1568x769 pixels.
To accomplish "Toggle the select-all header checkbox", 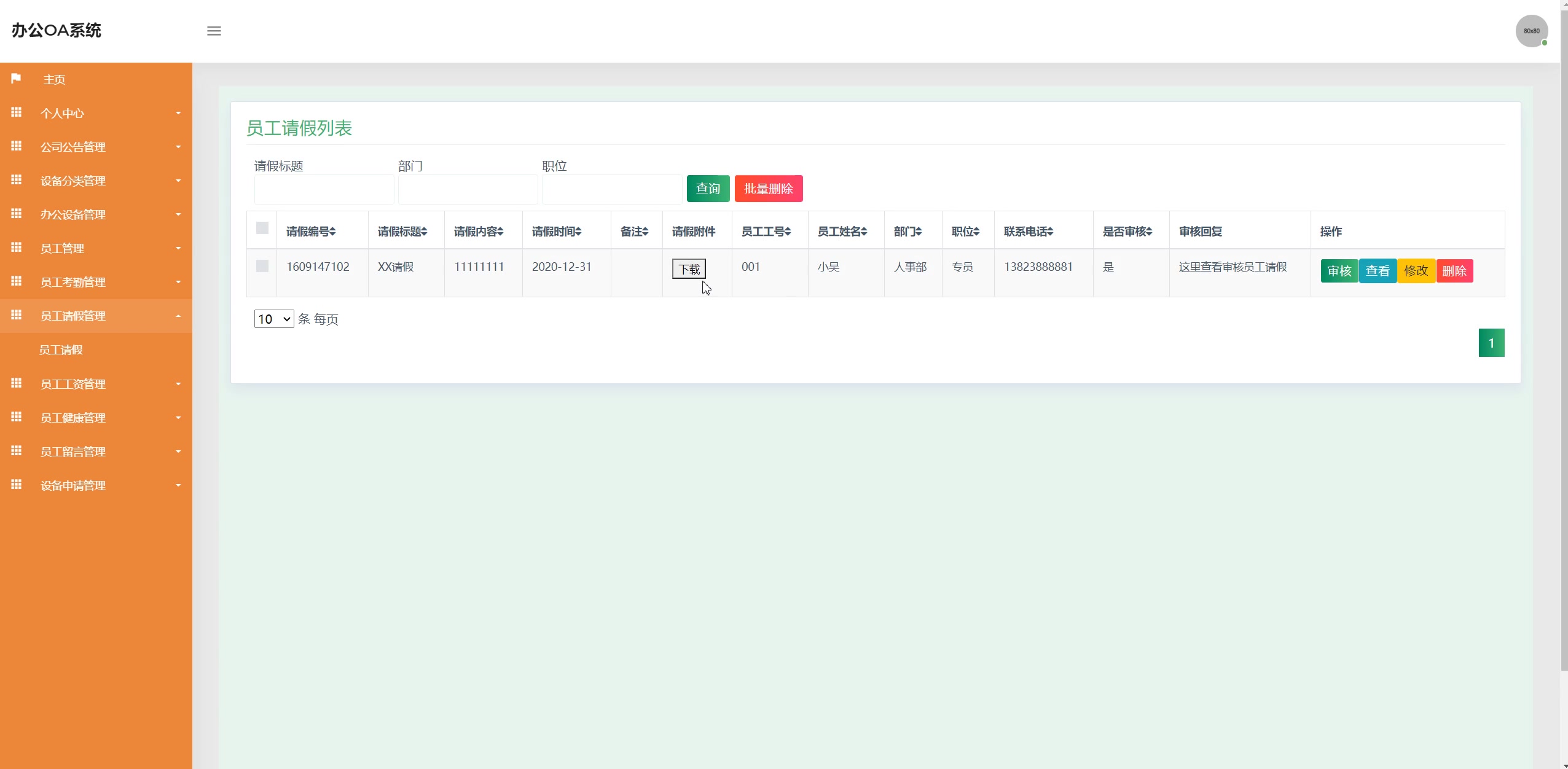I will click(x=262, y=228).
